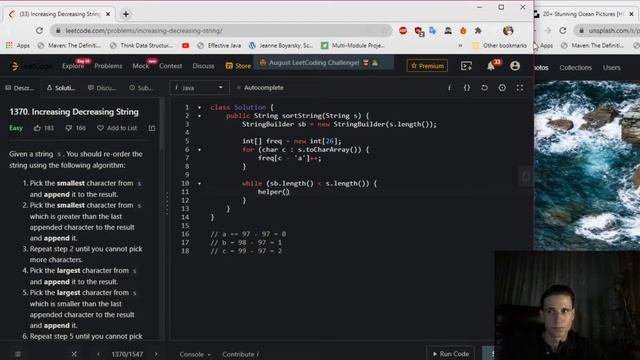The image size is (640, 360).
Task: Click the Contribute link
Action: [x=240, y=354]
